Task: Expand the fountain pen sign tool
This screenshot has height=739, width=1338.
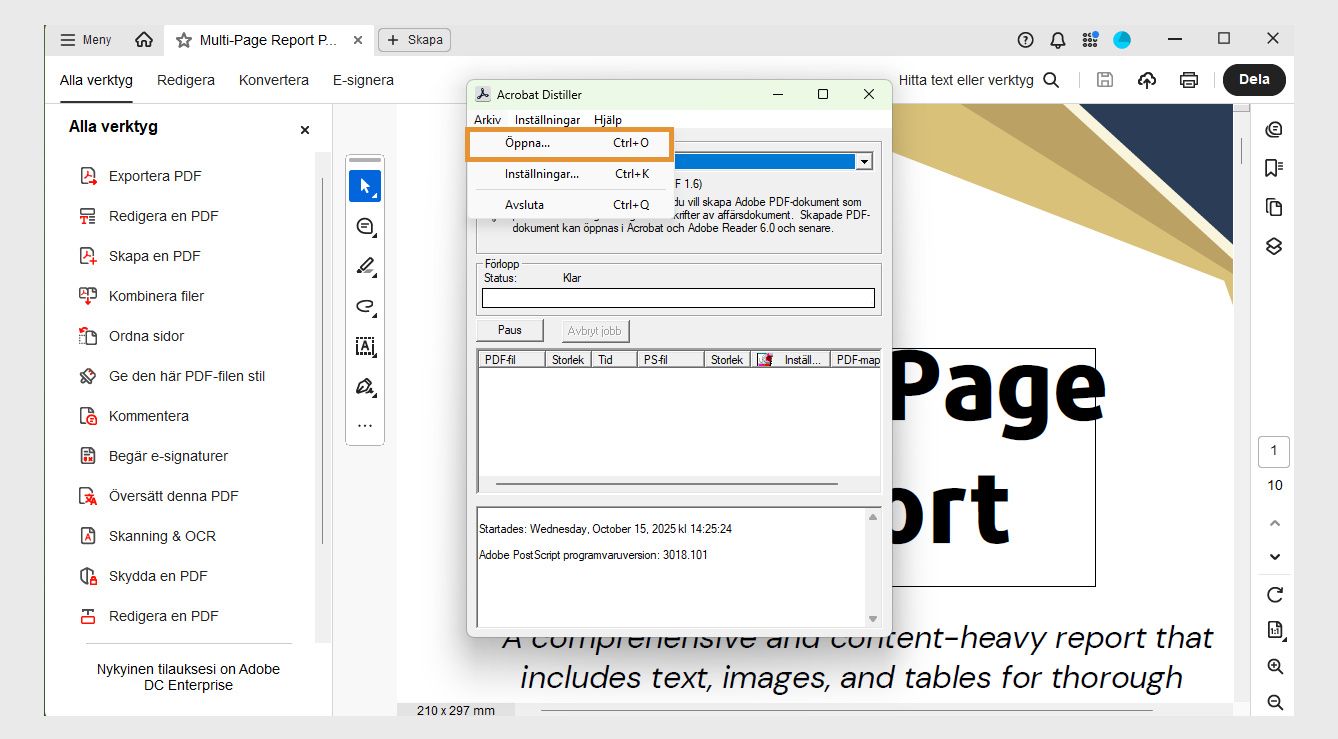Action: click(365, 387)
